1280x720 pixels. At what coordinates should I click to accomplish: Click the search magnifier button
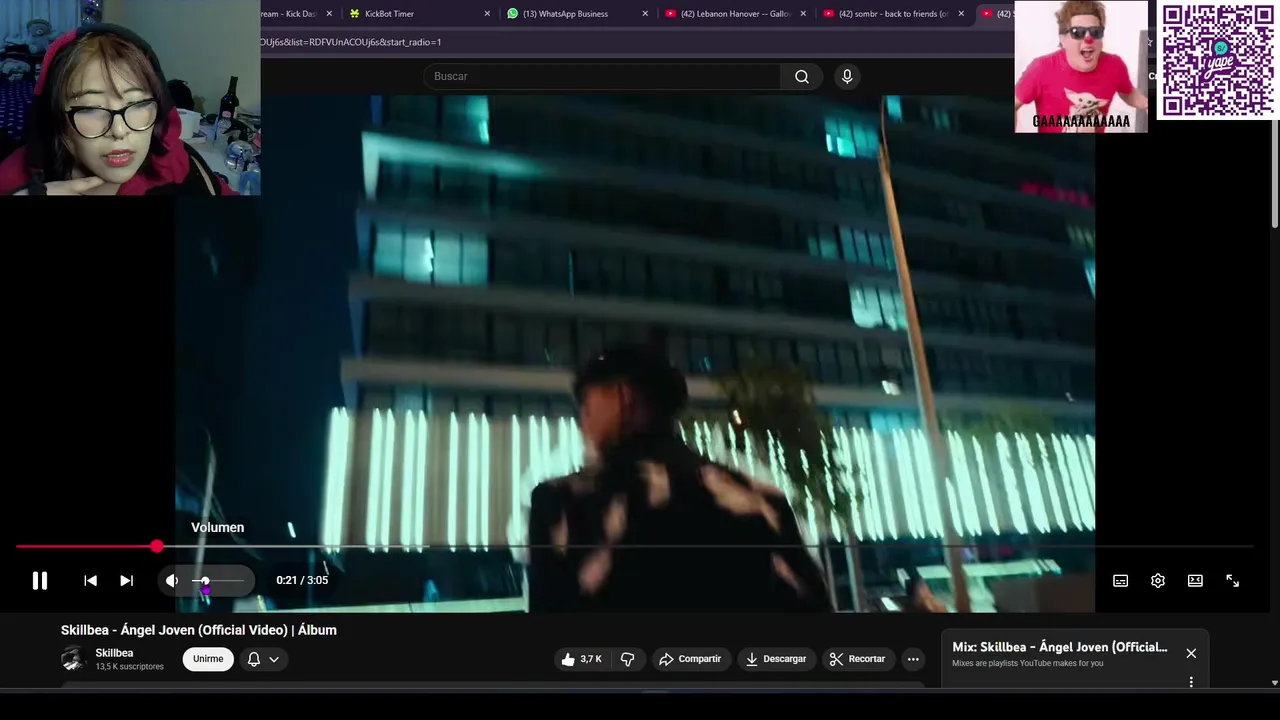(x=802, y=76)
